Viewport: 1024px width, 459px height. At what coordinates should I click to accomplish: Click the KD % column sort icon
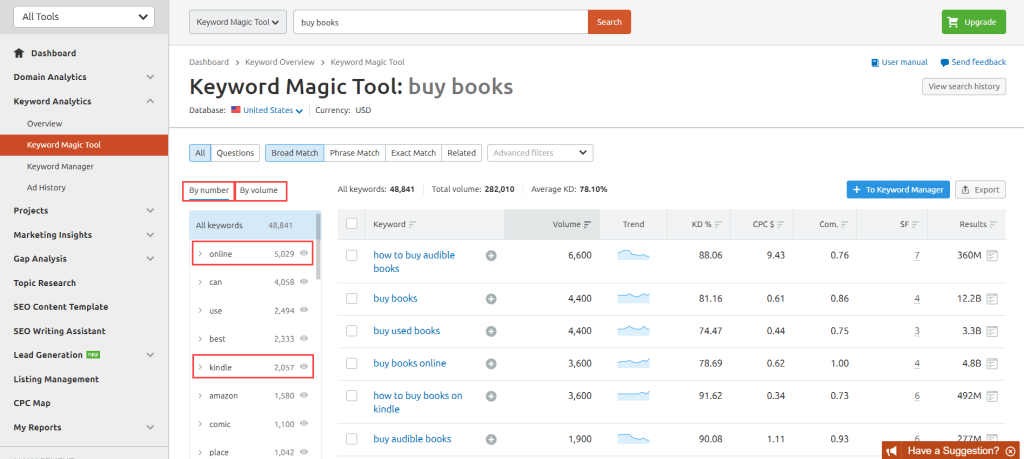[x=718, y=224]
